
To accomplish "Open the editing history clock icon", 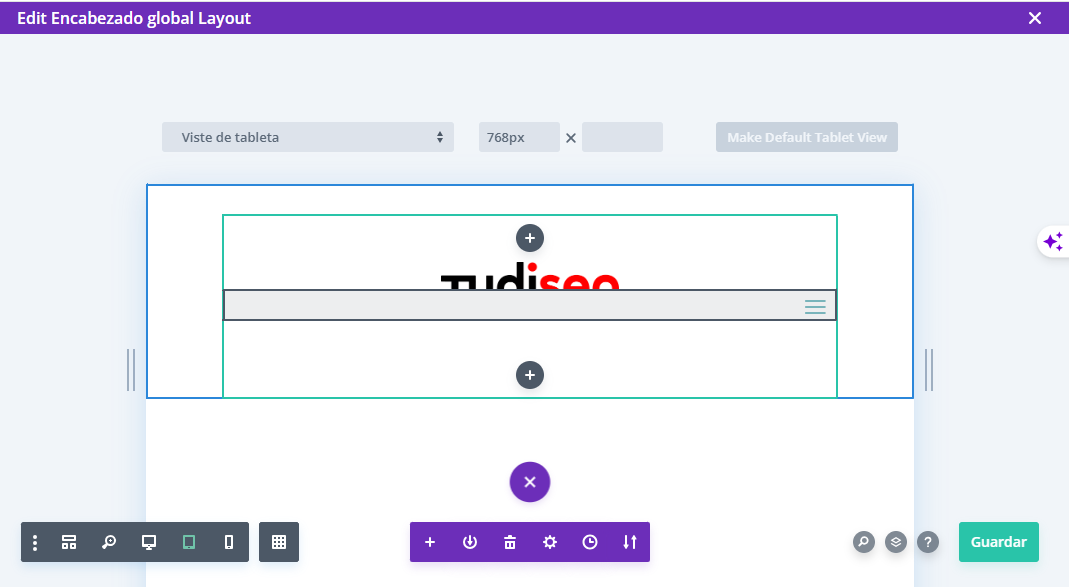I will click(590, 542).
